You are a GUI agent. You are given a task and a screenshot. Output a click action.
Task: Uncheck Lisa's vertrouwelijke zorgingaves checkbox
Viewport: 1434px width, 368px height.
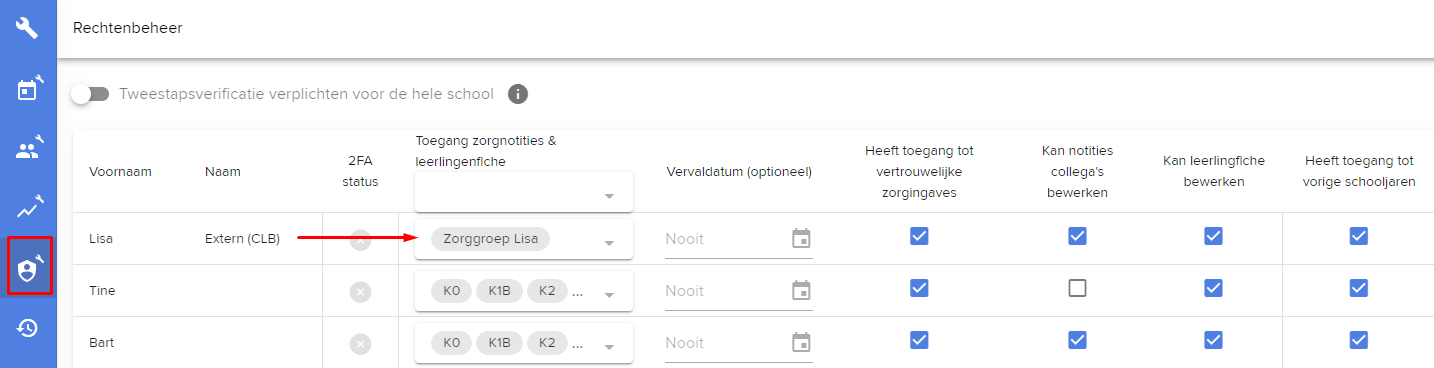coord(920,236)
